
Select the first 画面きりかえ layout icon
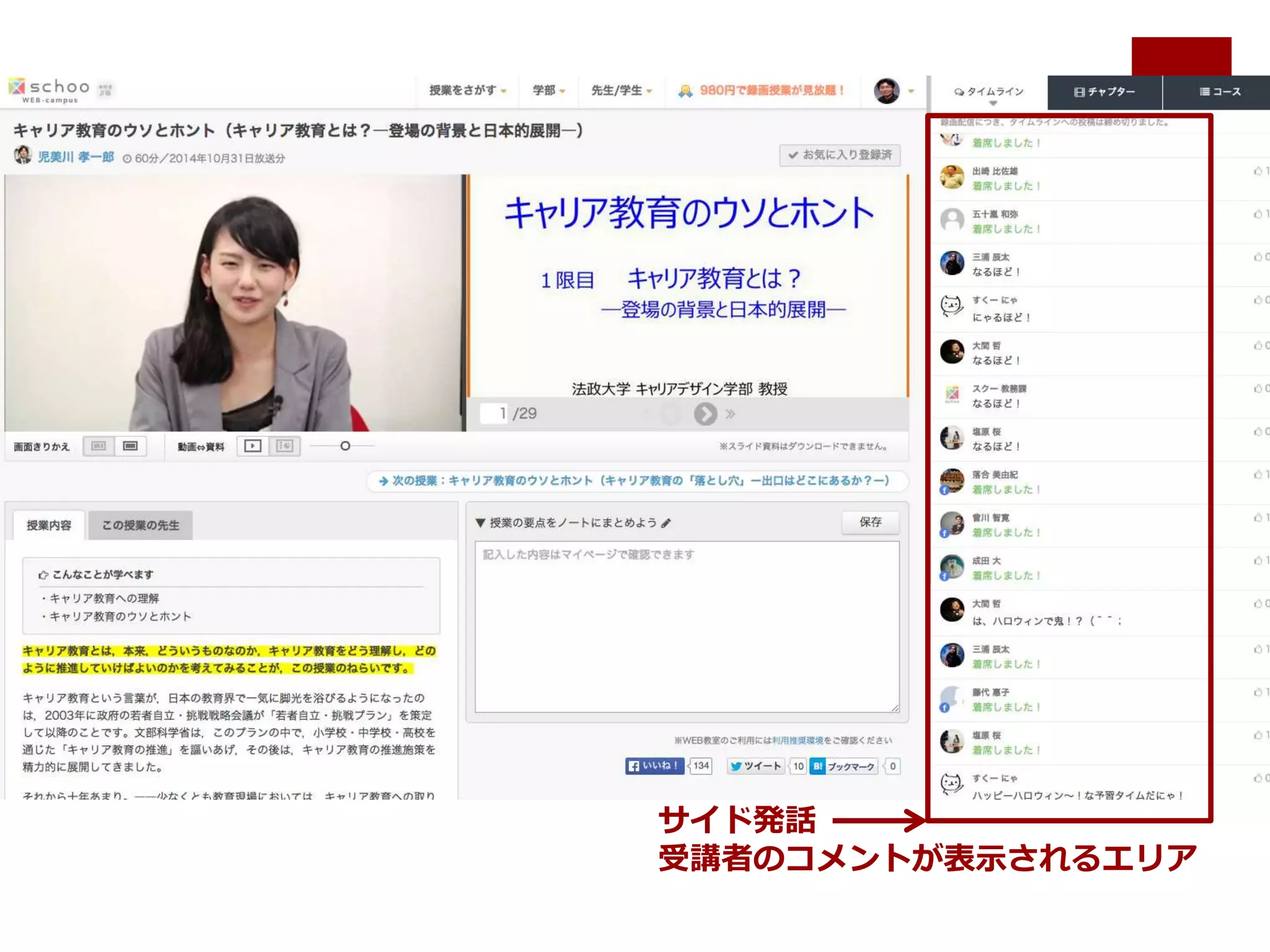[99, 446]
